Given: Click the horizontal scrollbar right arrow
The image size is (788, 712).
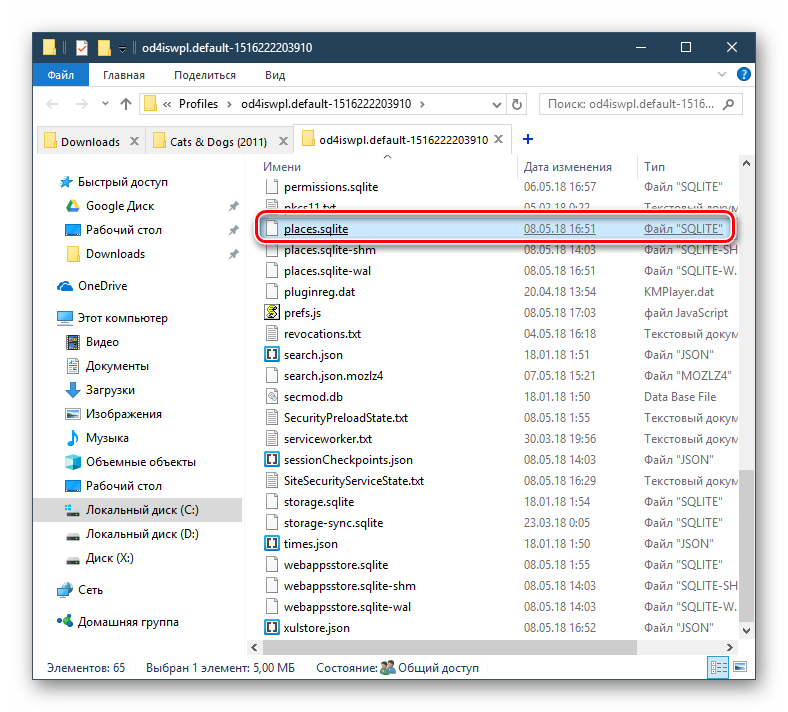Looking at the screenshot, I should (730, 648).
